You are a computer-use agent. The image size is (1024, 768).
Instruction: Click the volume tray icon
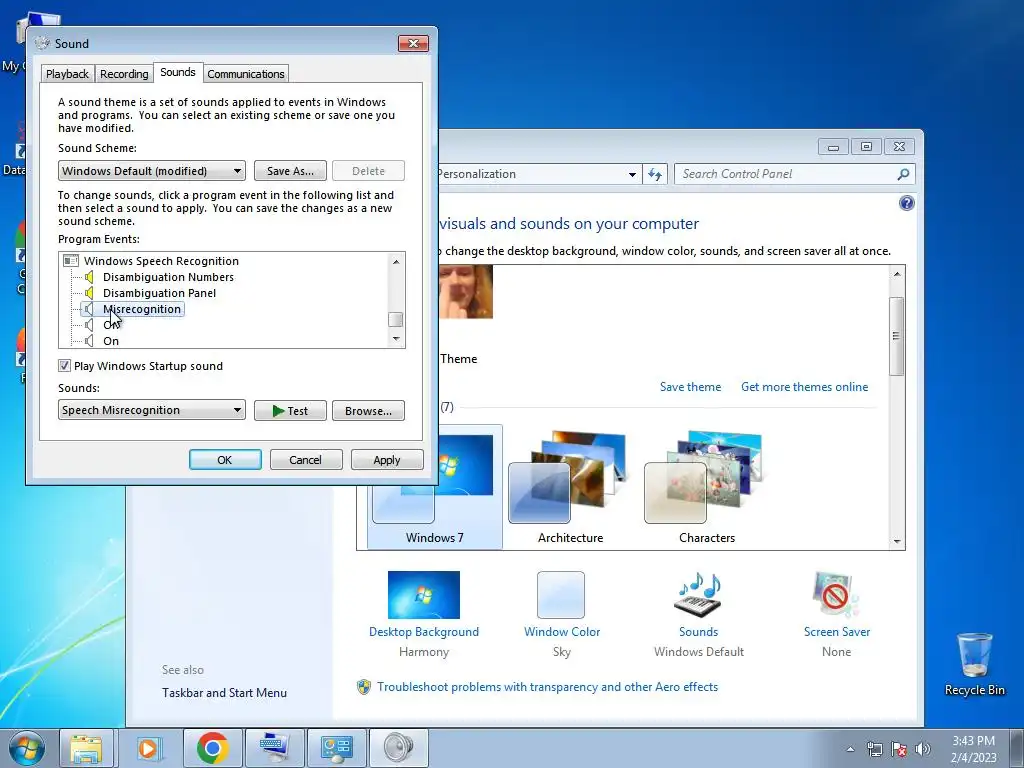[x=923, y=749]
